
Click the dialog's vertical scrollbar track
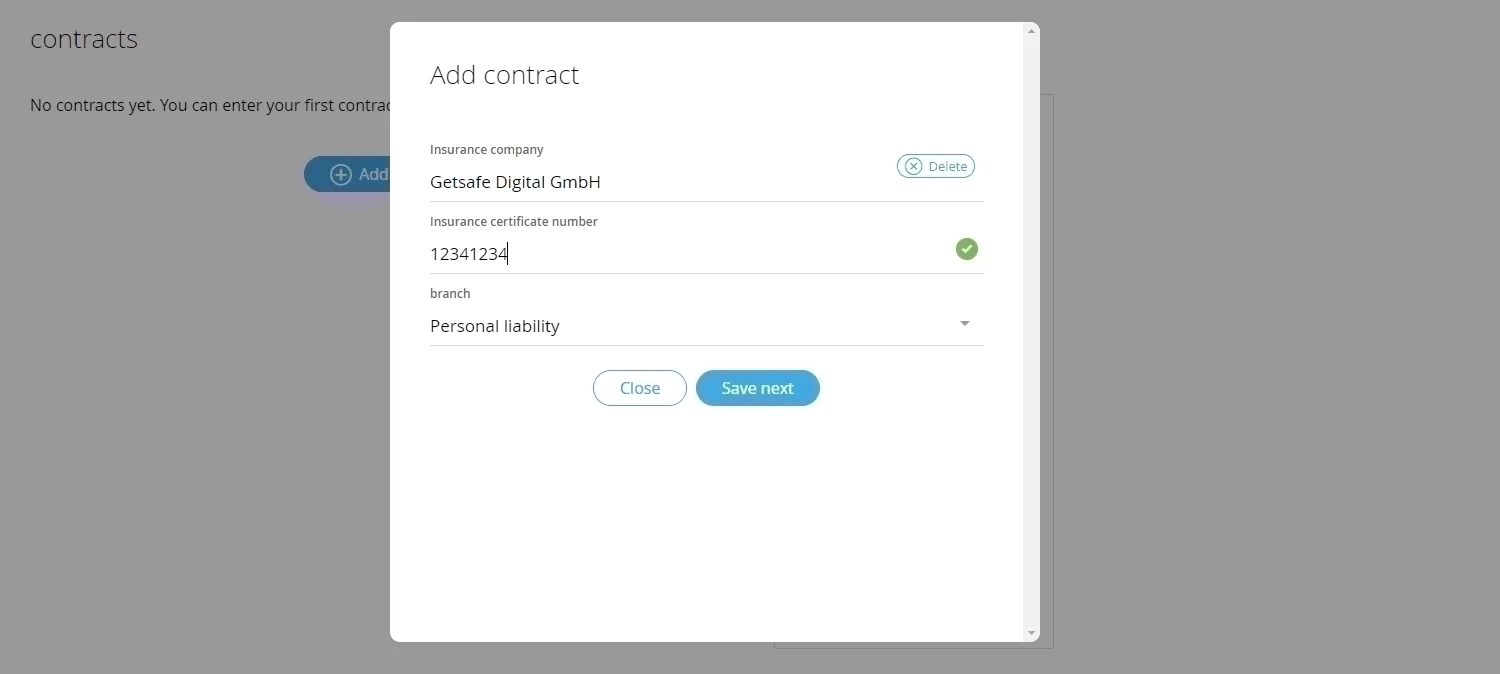(x=1032, y=332)
